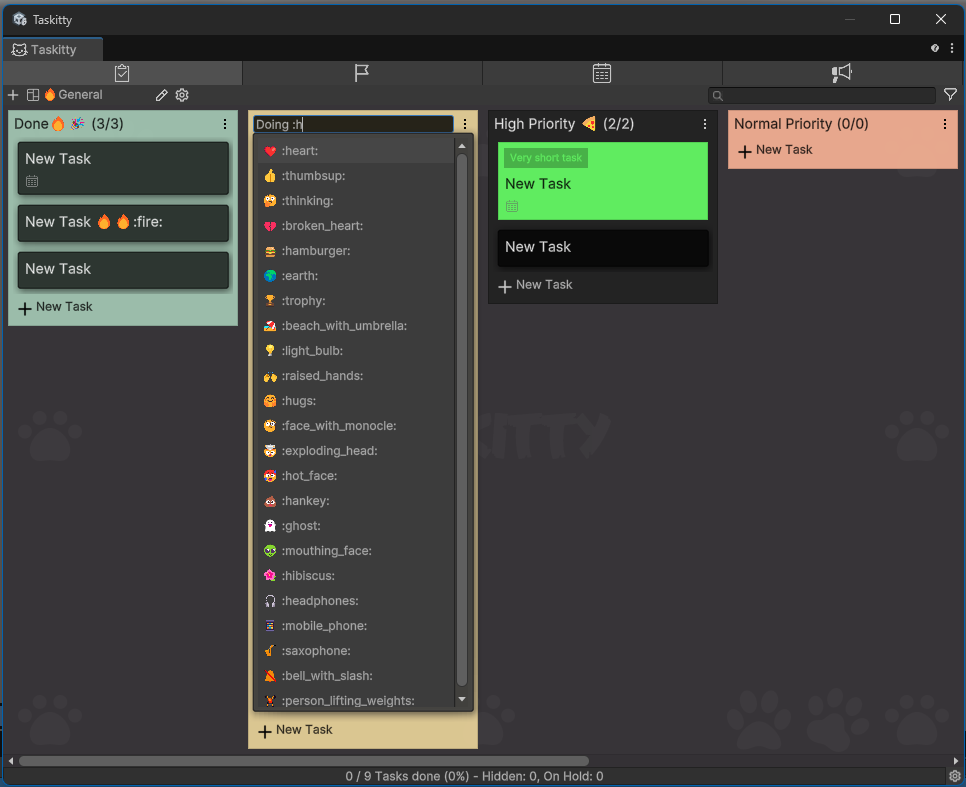Viewport: 966px width, 787px height.
Task: Open the calendar view tab
Action: 601,73
